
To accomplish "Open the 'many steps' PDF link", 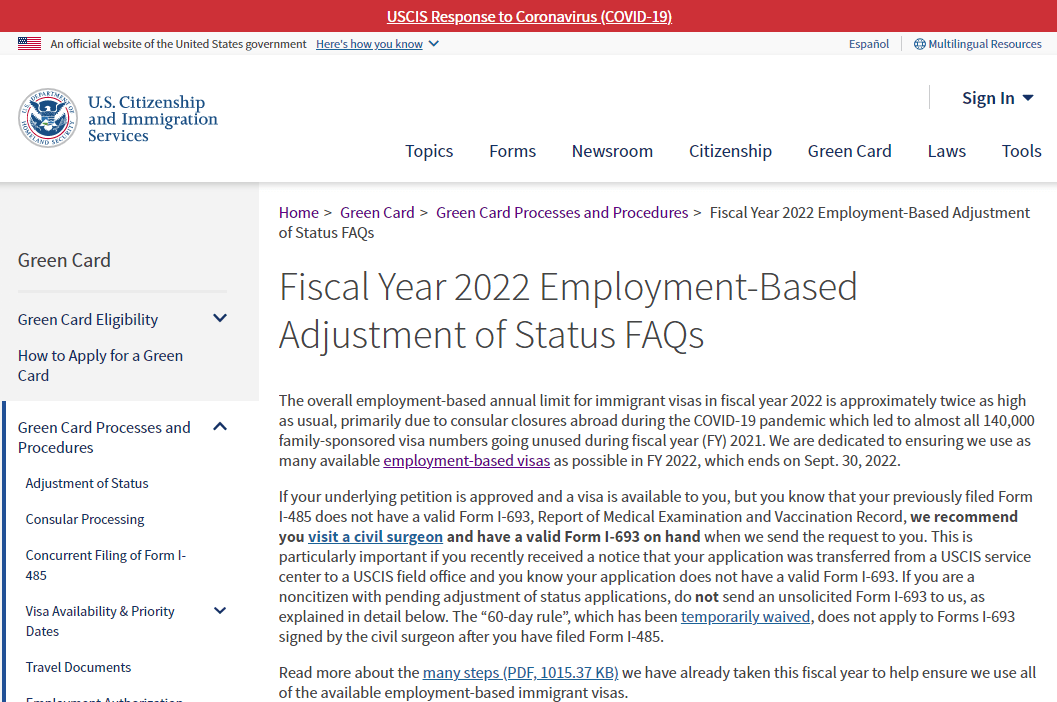I will click(x=520, y=673).
